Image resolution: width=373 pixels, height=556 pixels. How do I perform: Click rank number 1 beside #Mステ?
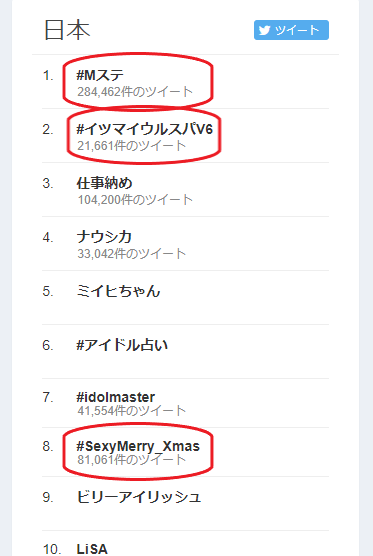pyautogui.click(x=48, y=76)
